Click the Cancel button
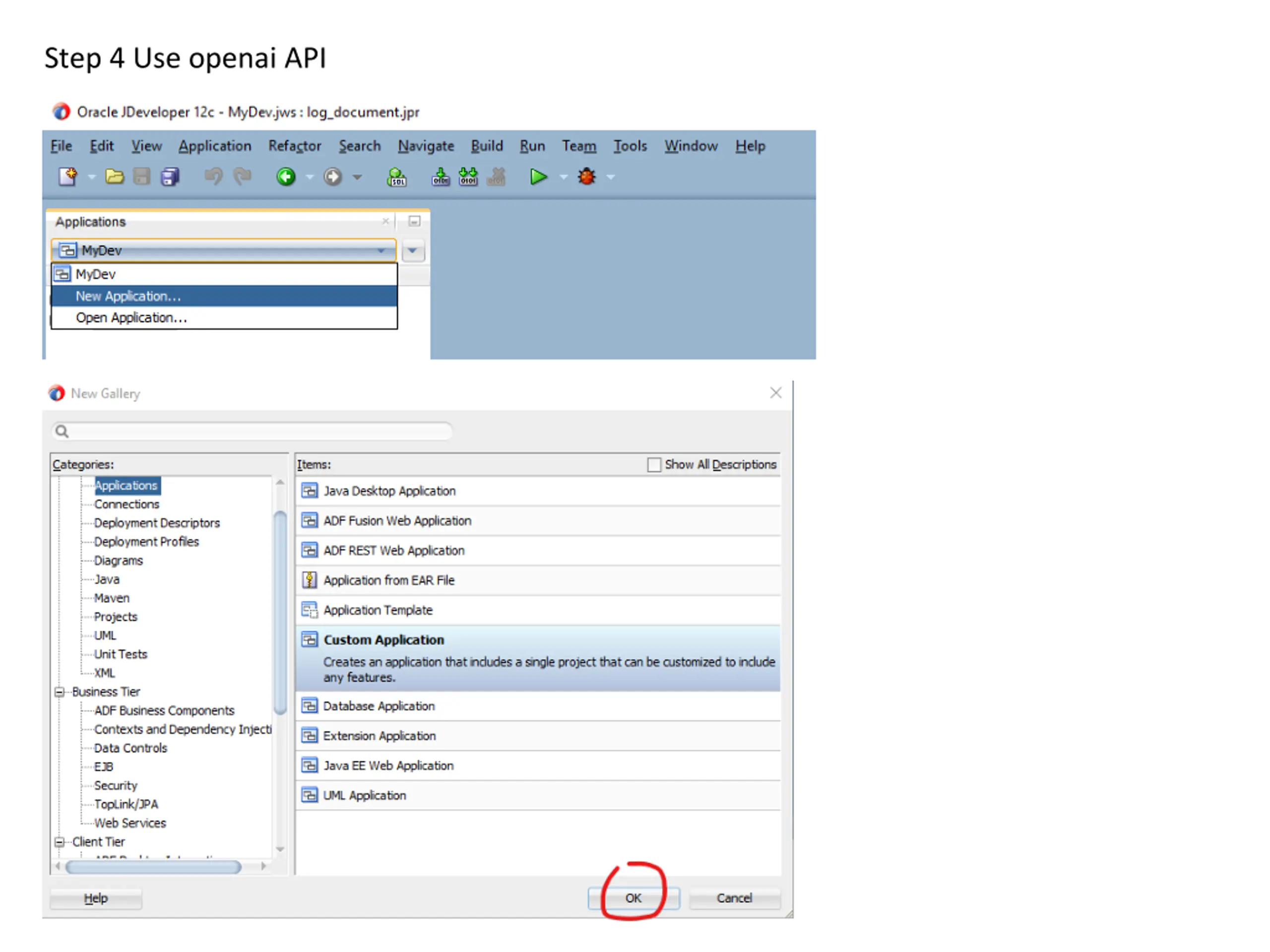Image resolution: width=1270 pixels, height=952 pixels. [x=734, y=898]
